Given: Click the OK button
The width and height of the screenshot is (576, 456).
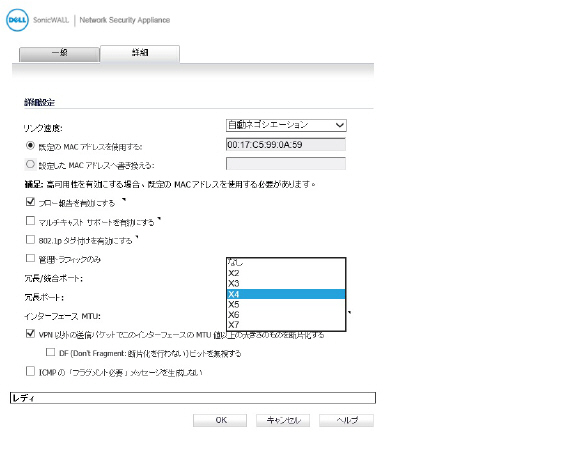Looking at the screenshot, I should [220, 420].
